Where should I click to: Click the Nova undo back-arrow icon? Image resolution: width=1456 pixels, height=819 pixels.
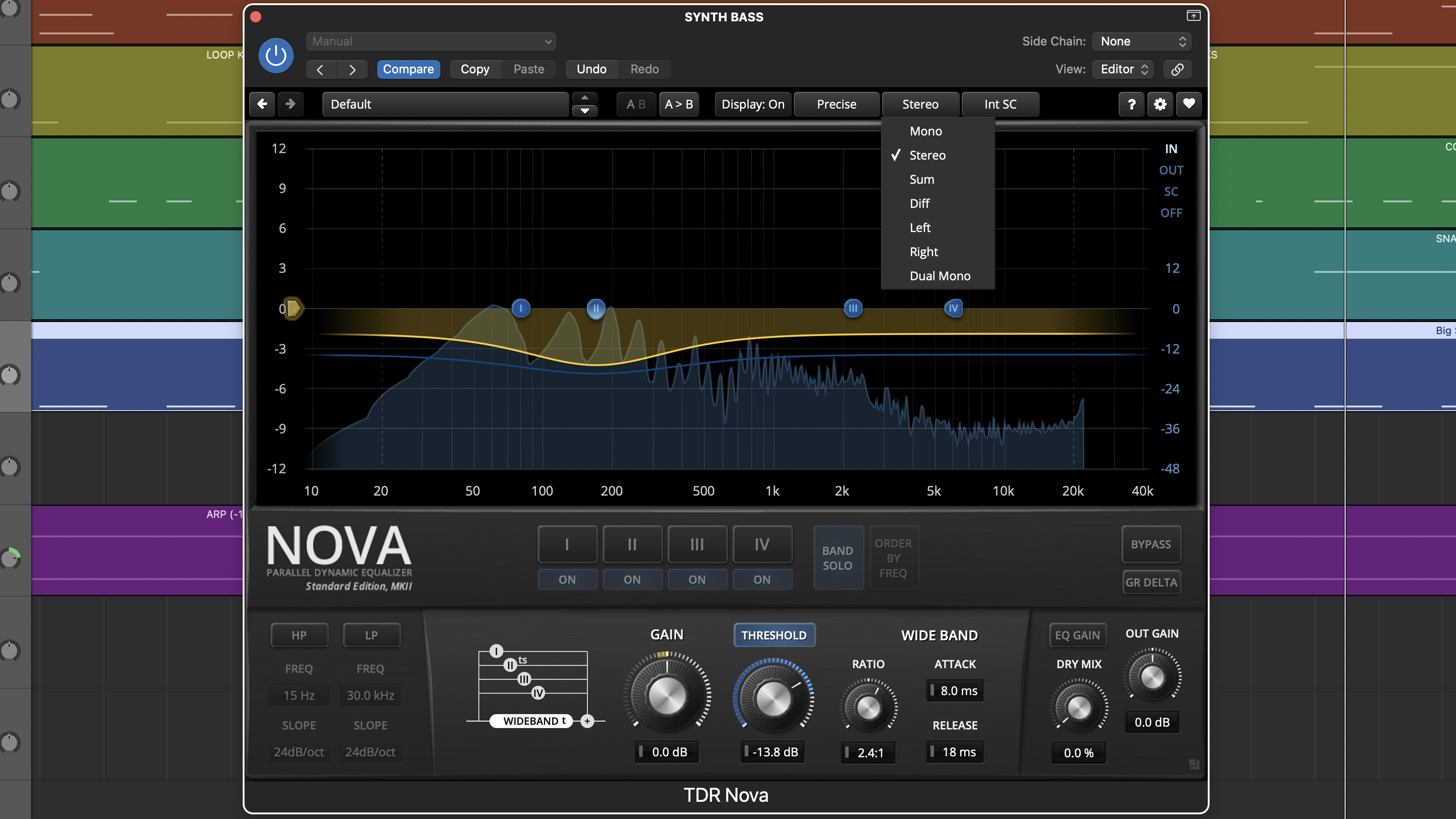click(262, 104)
